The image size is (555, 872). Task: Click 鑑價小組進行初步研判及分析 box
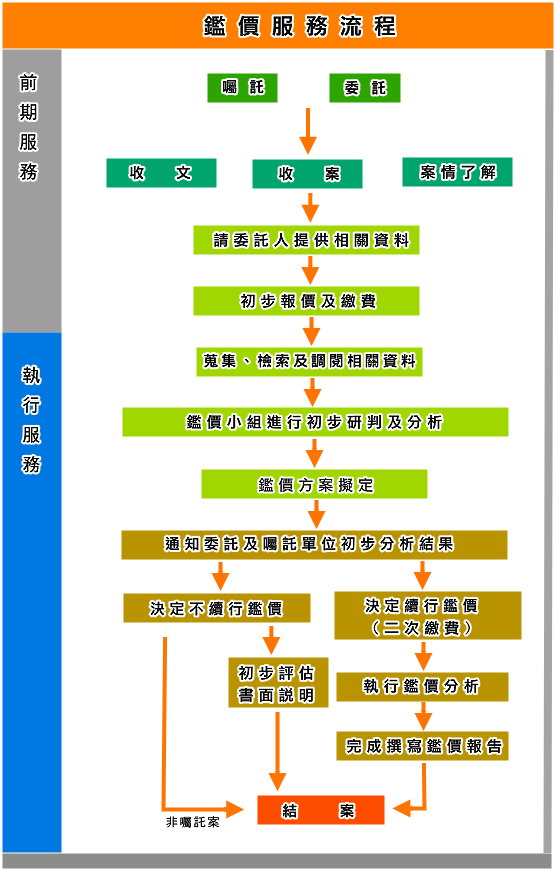315,422
